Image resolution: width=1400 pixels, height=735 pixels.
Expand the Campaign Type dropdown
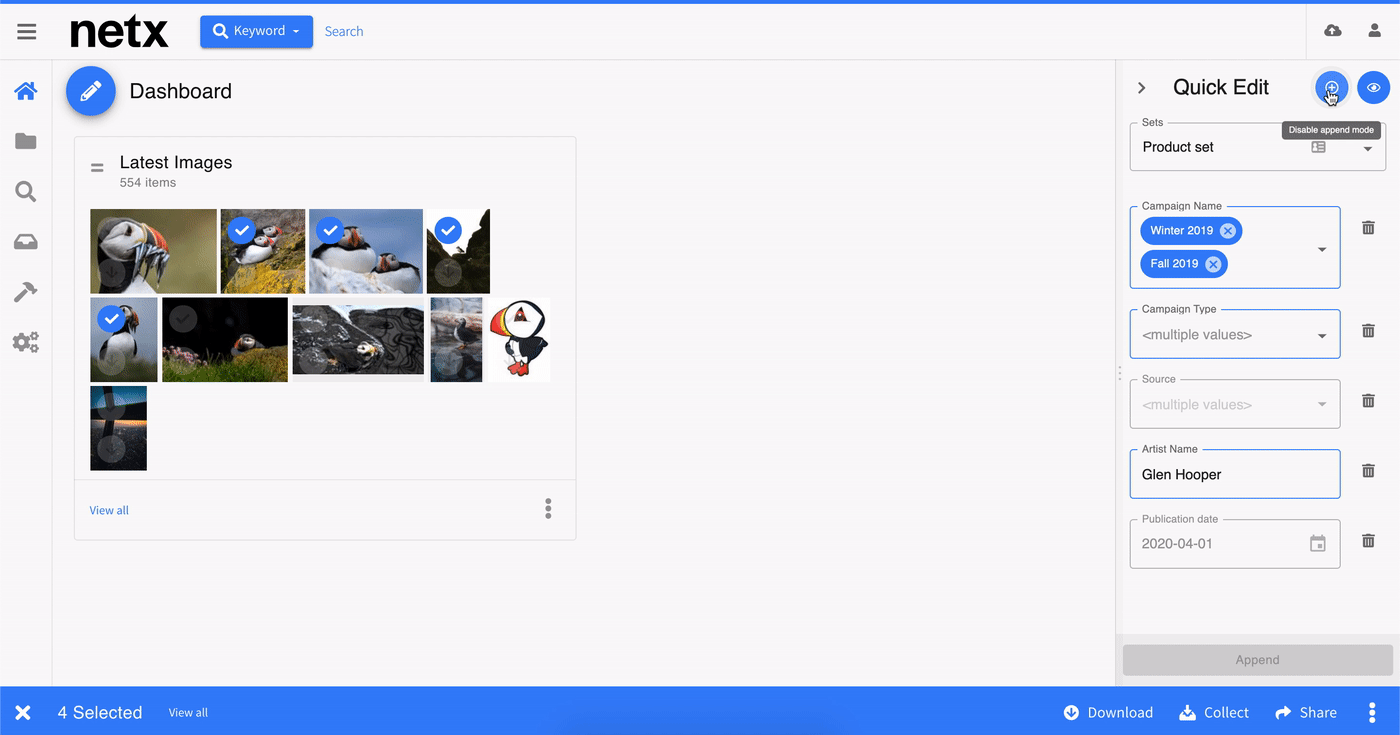1322,336
